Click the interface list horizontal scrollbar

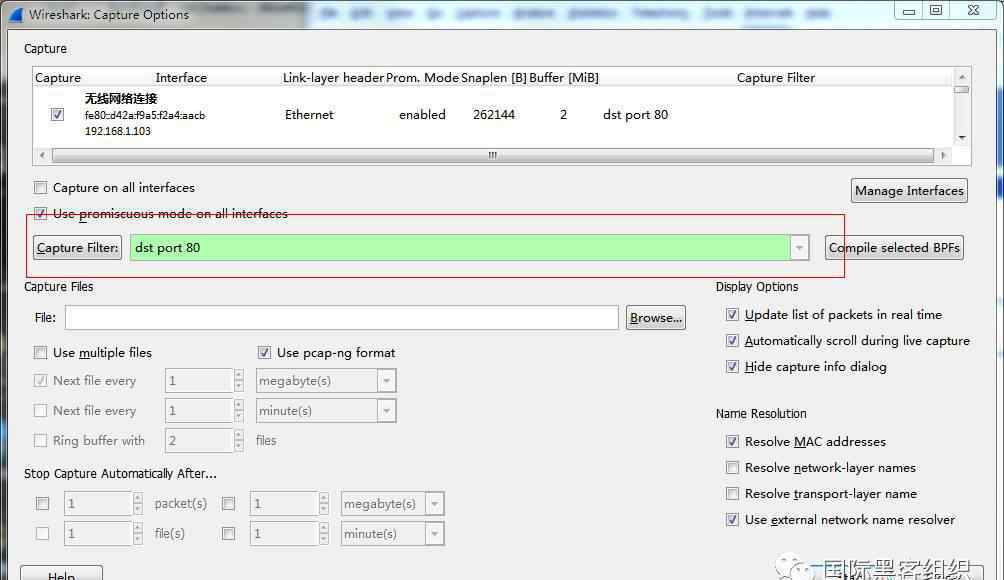point(492,155)
